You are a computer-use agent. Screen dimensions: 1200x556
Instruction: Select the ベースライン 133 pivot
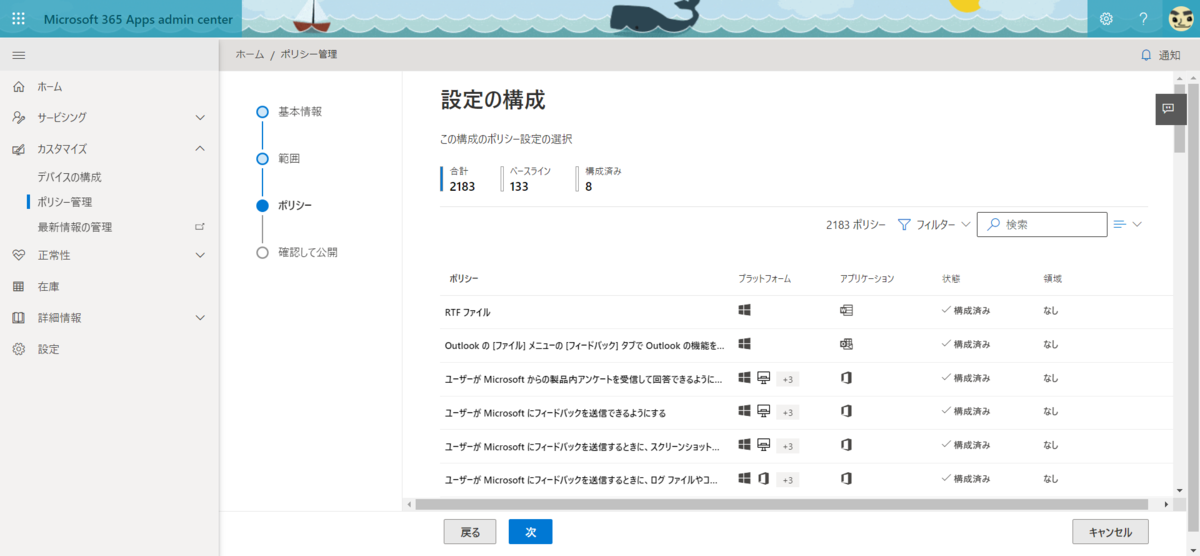(527, 179)
